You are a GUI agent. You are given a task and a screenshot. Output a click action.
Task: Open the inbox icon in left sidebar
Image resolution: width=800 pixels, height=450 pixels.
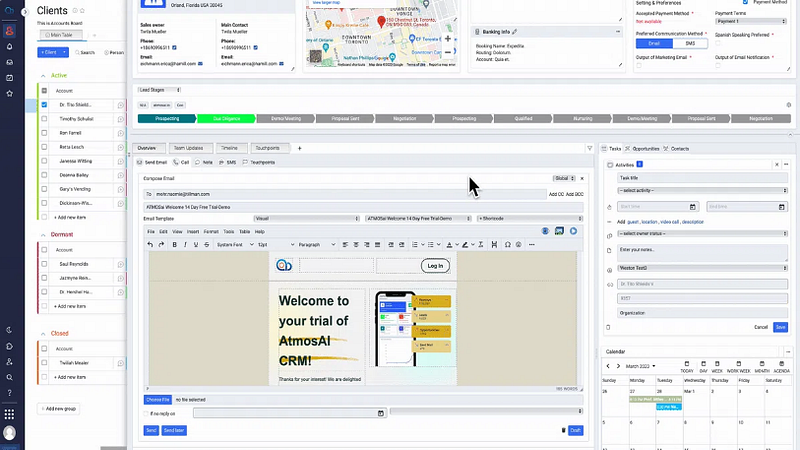[x=9, y=62]
